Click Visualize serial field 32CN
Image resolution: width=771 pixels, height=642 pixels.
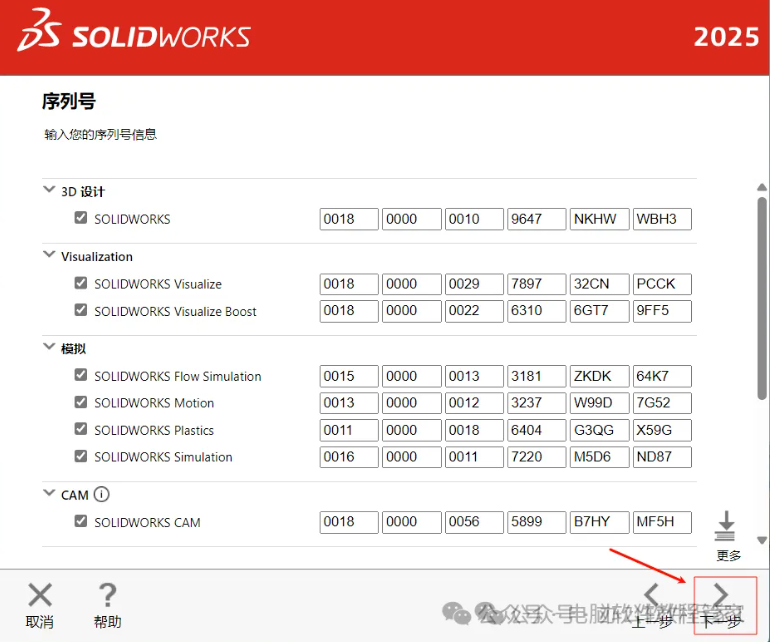[599, 284]
